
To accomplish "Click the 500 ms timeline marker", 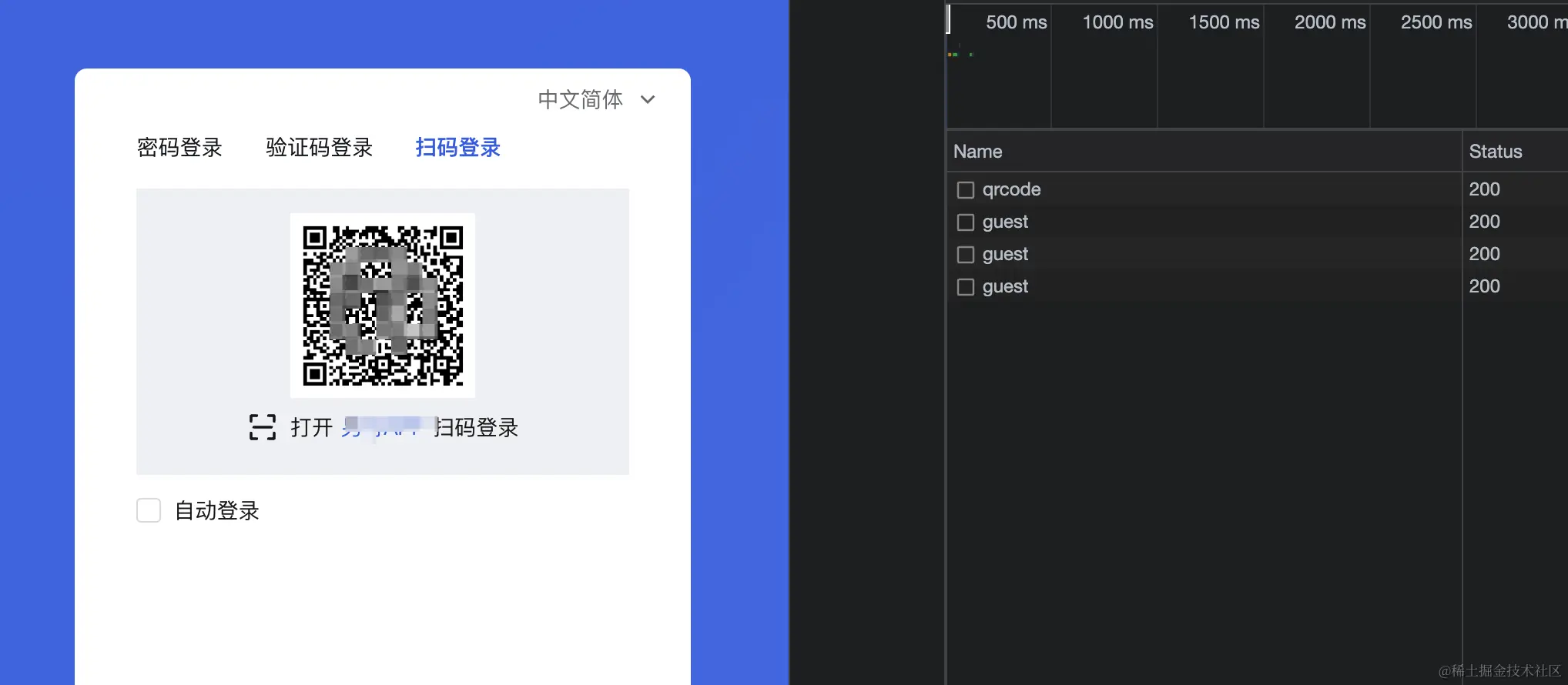I will tap(1017, 22).
